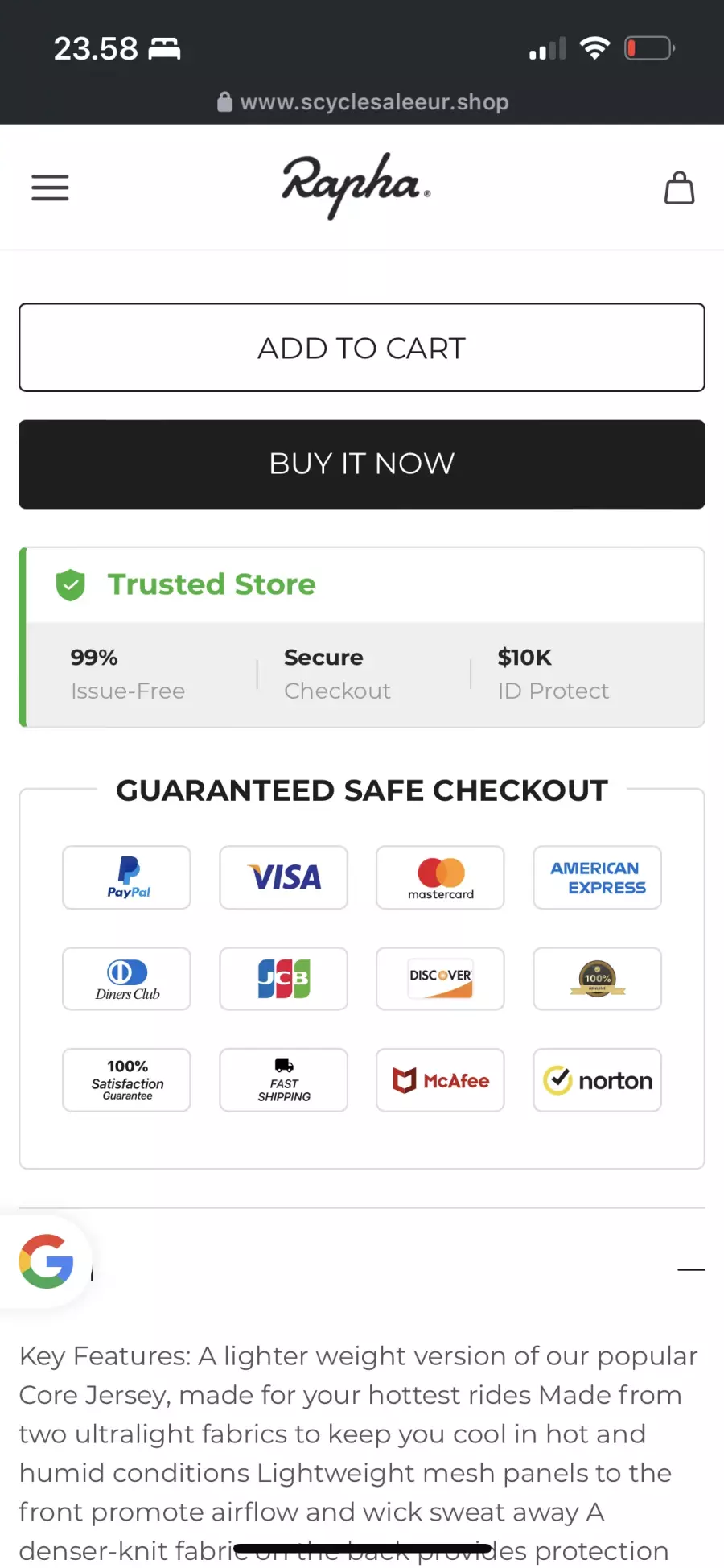Select the PayPal payment badge
The height and width of the screenshot is (1568, 724).
click(126, 877)
